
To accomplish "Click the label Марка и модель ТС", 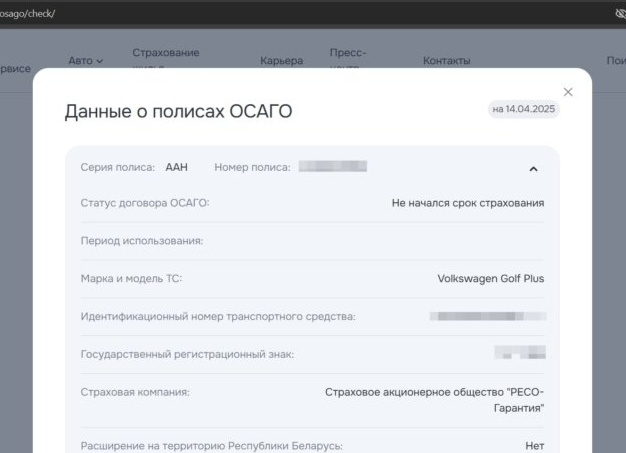I will pyautogui.click(x=131, y=279).
